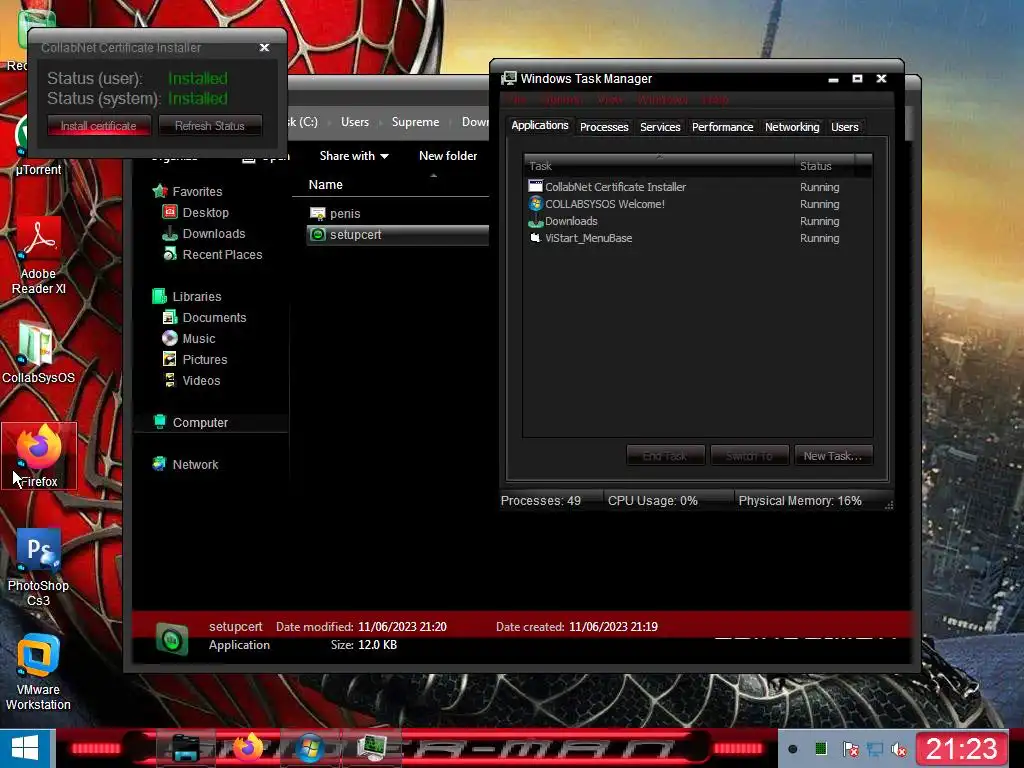Image resolution: width=1024 pixels, height=768 pixels.
Task: Select the ViStart_MenuBase task row
Action: tap(697, 238)
